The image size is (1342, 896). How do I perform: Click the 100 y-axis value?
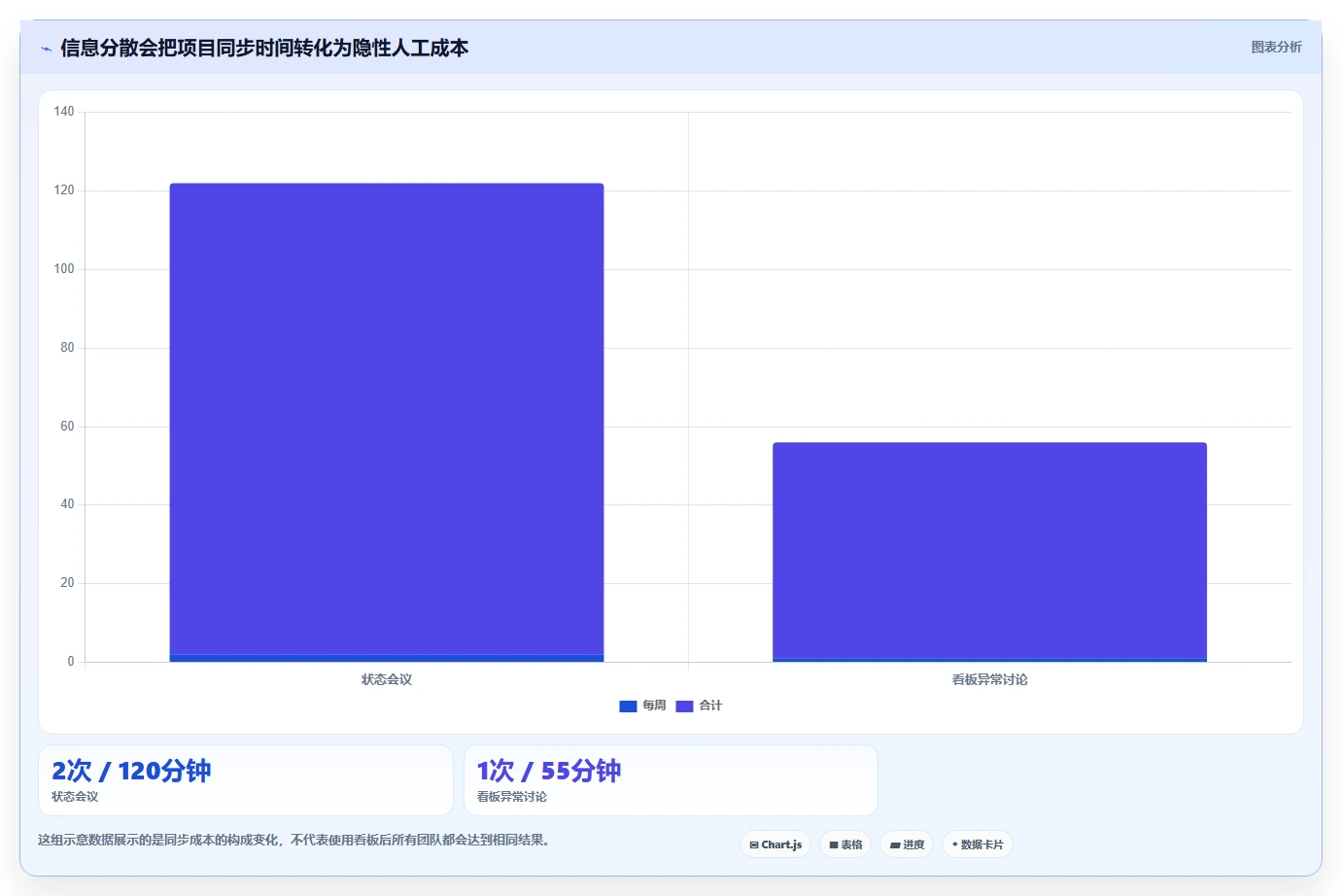(x=64, y=269)
